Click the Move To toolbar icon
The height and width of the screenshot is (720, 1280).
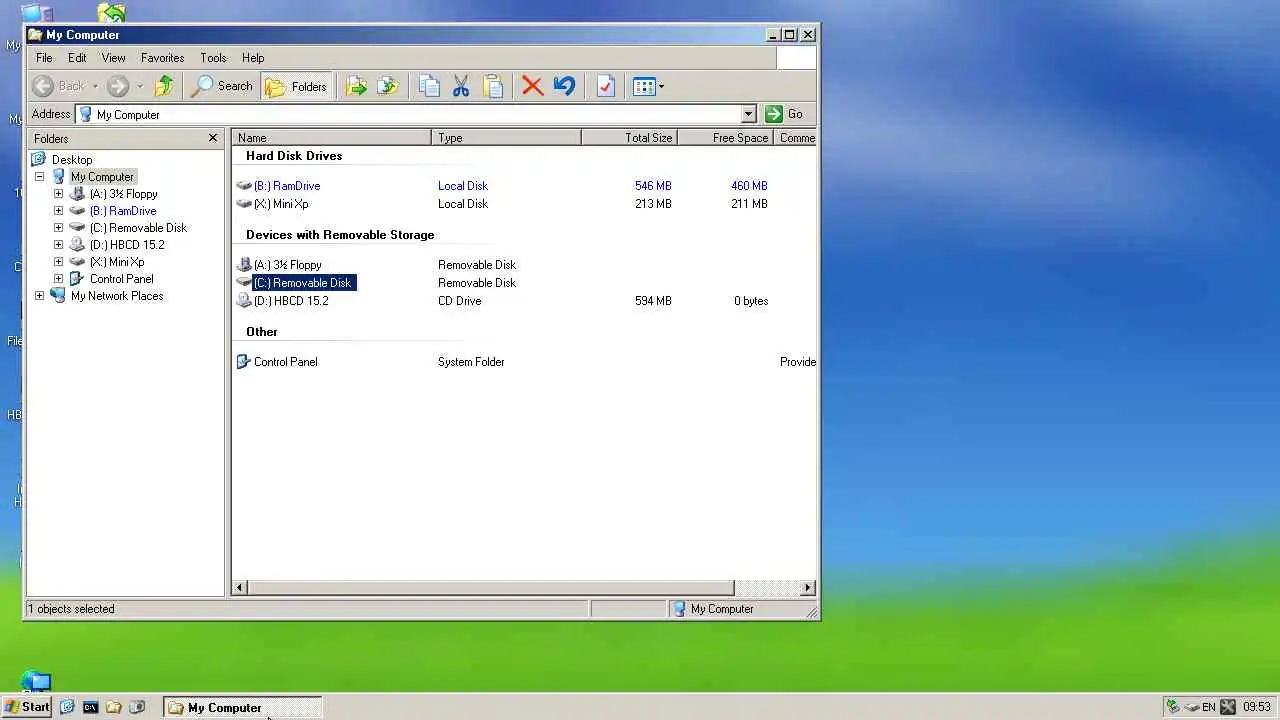[x=355, y=86]
